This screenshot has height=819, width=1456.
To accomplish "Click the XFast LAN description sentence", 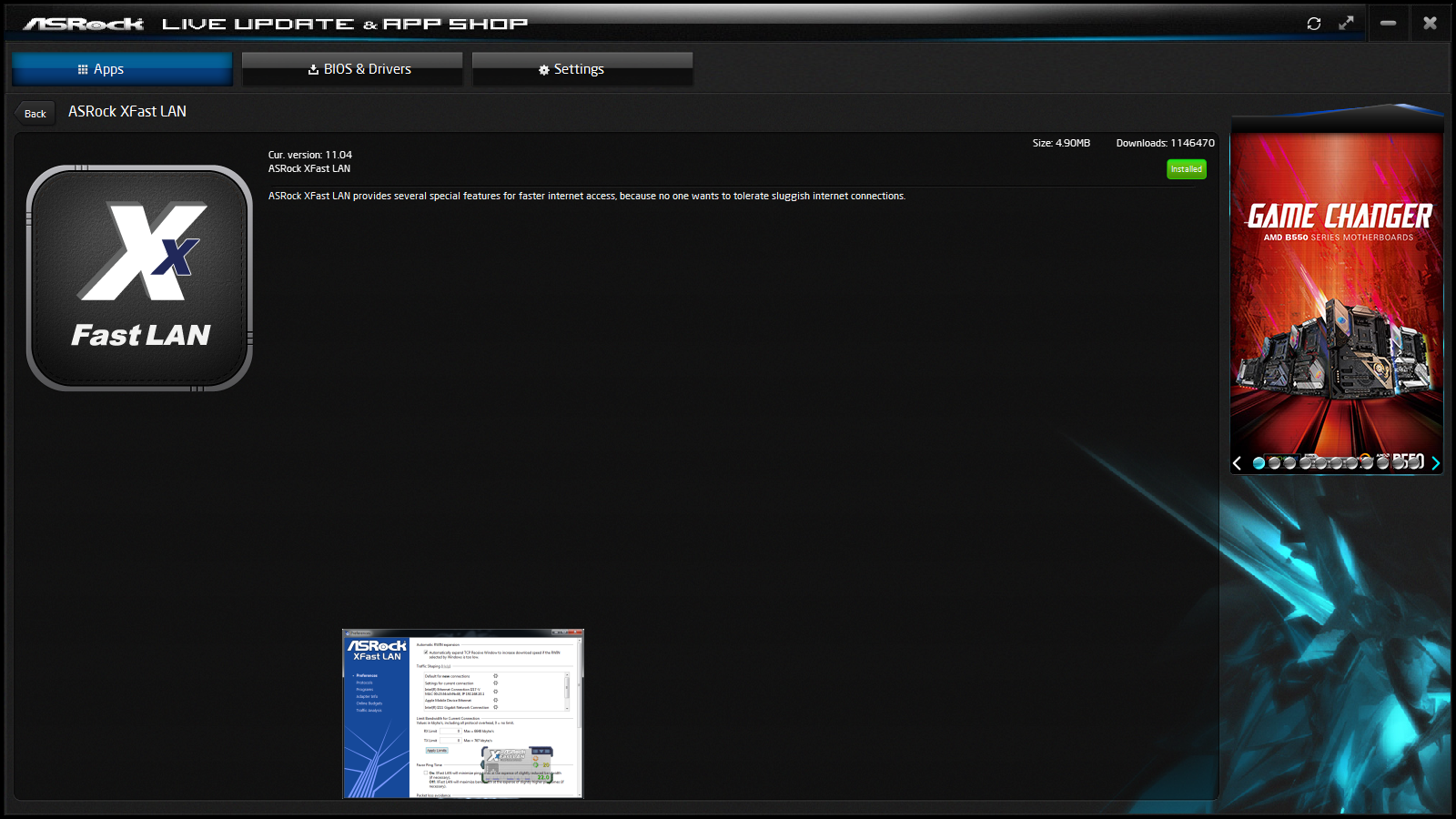I will click(587, 196).
